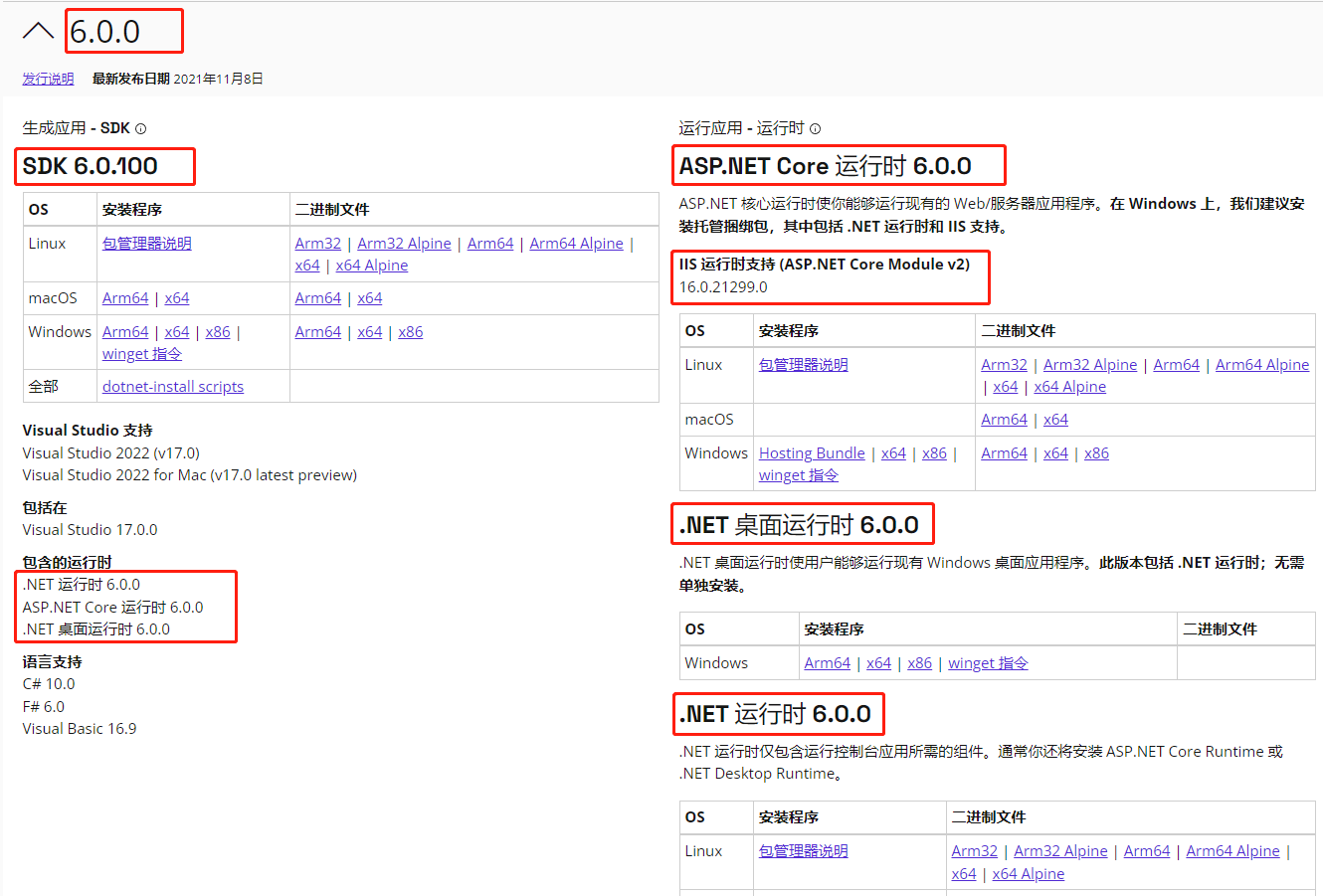
Task: Download SDK Linux Arm32 Alpine binary
Action: coord(404,244)
